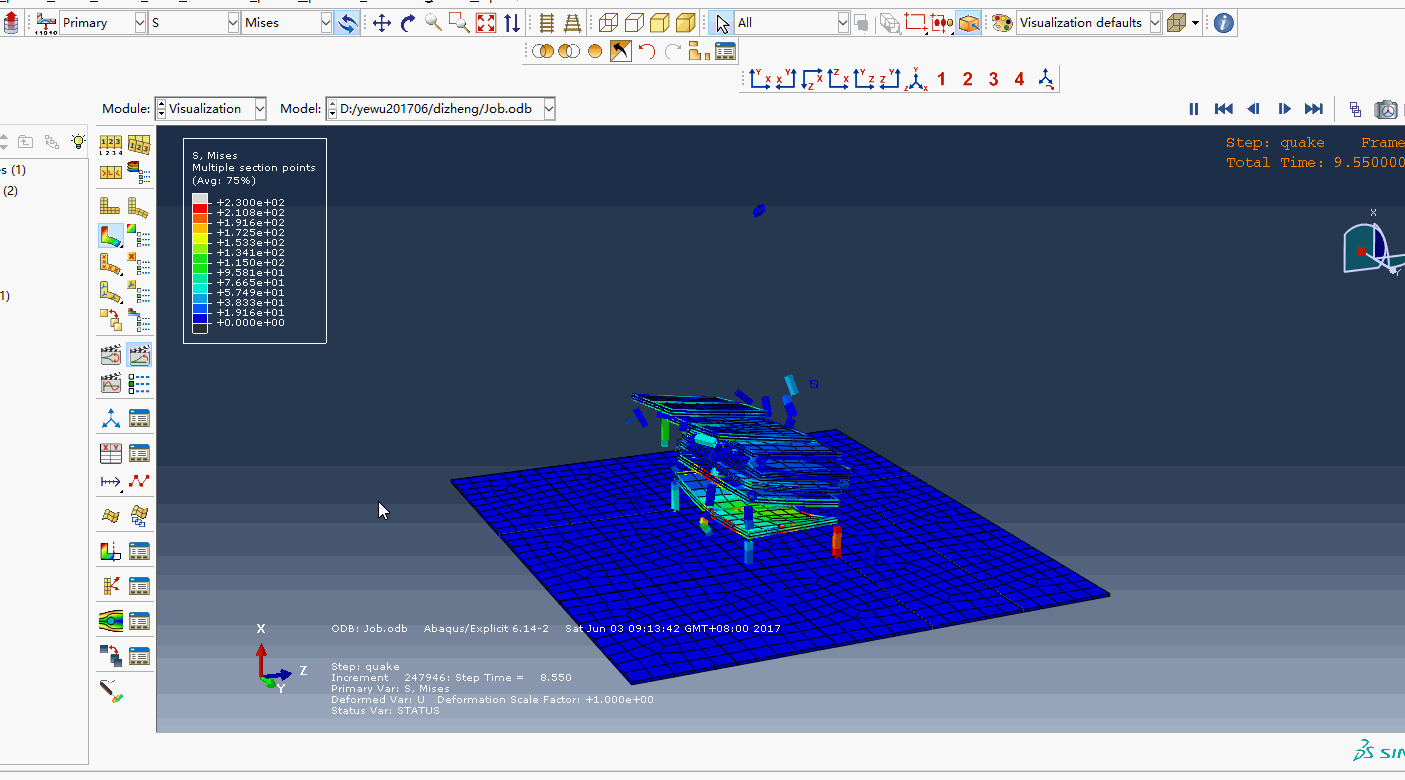The height and width of the screenshot is (780, 1405).
Task: Enable the shaded render style
Action: pos(685,23)
